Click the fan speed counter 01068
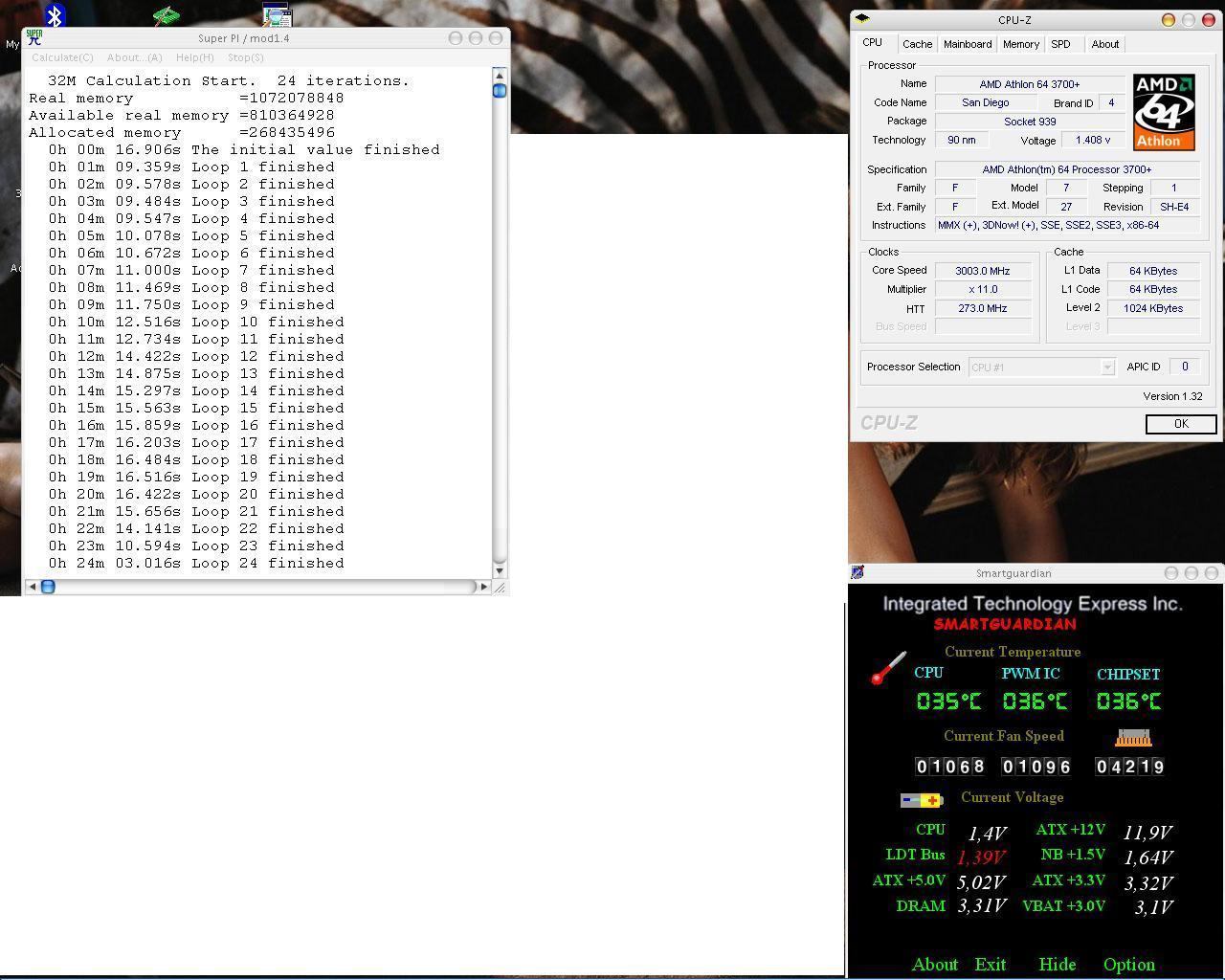This screenshot has width=1225, height=980. point(950,767)
